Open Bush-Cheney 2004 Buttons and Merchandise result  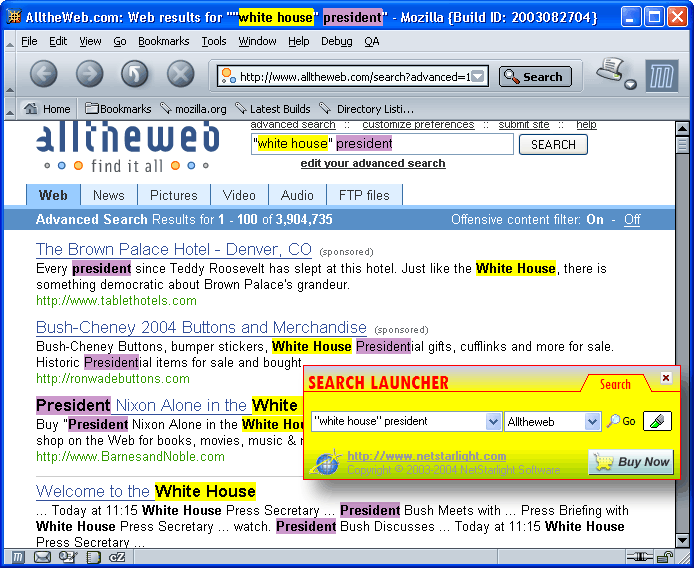point(201,327)
